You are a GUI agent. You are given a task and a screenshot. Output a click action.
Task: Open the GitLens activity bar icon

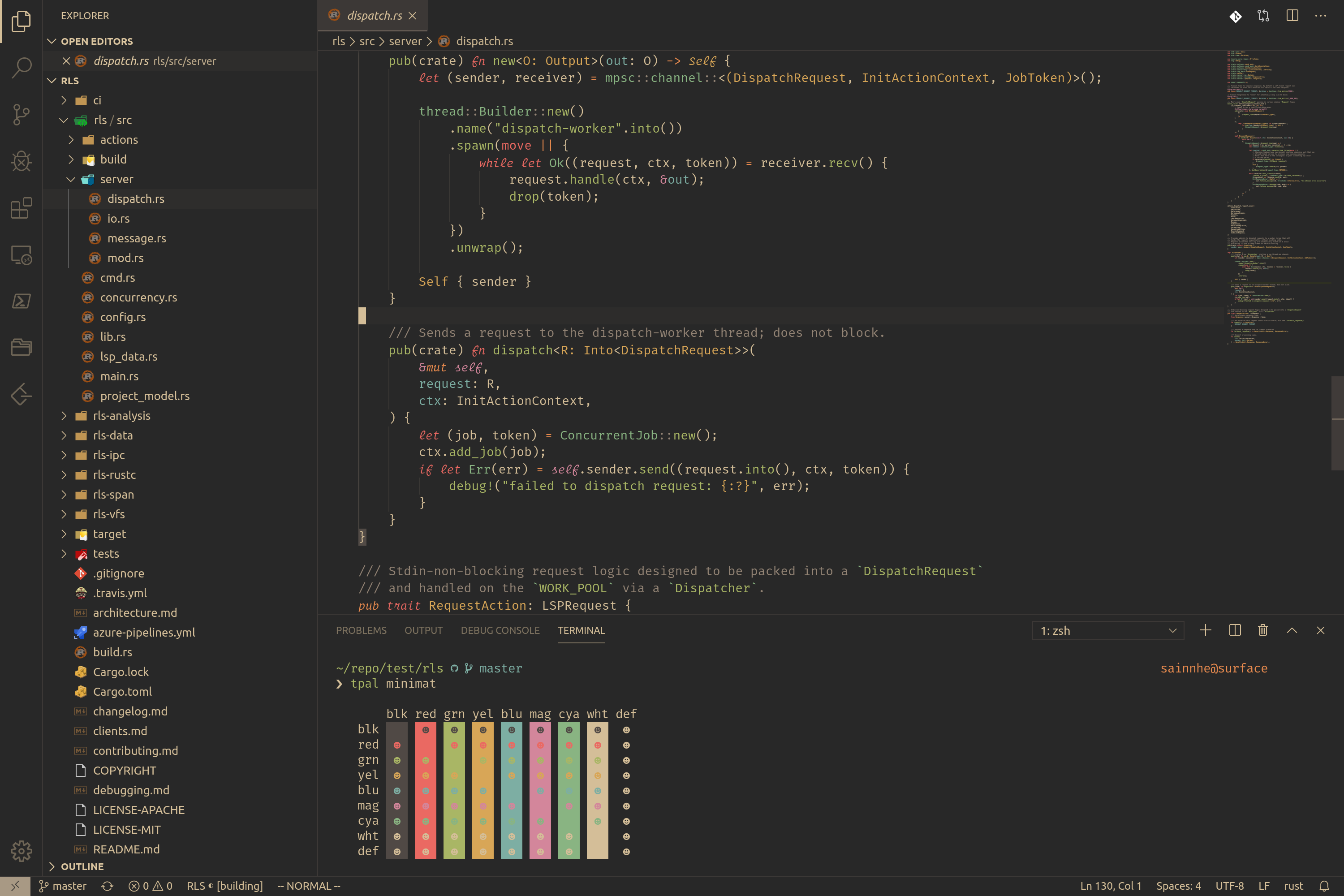tap(21, 394)
